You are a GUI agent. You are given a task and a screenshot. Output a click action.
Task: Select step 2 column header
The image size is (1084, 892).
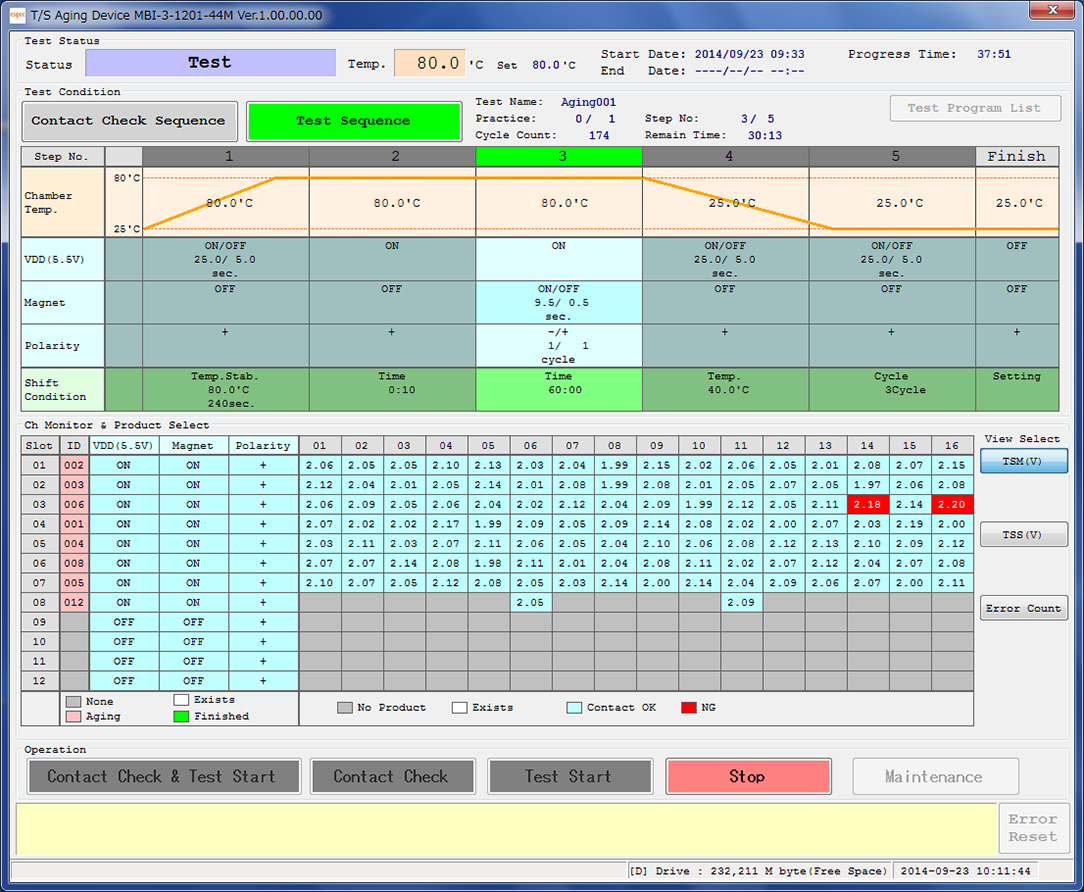tap(393, 156)
